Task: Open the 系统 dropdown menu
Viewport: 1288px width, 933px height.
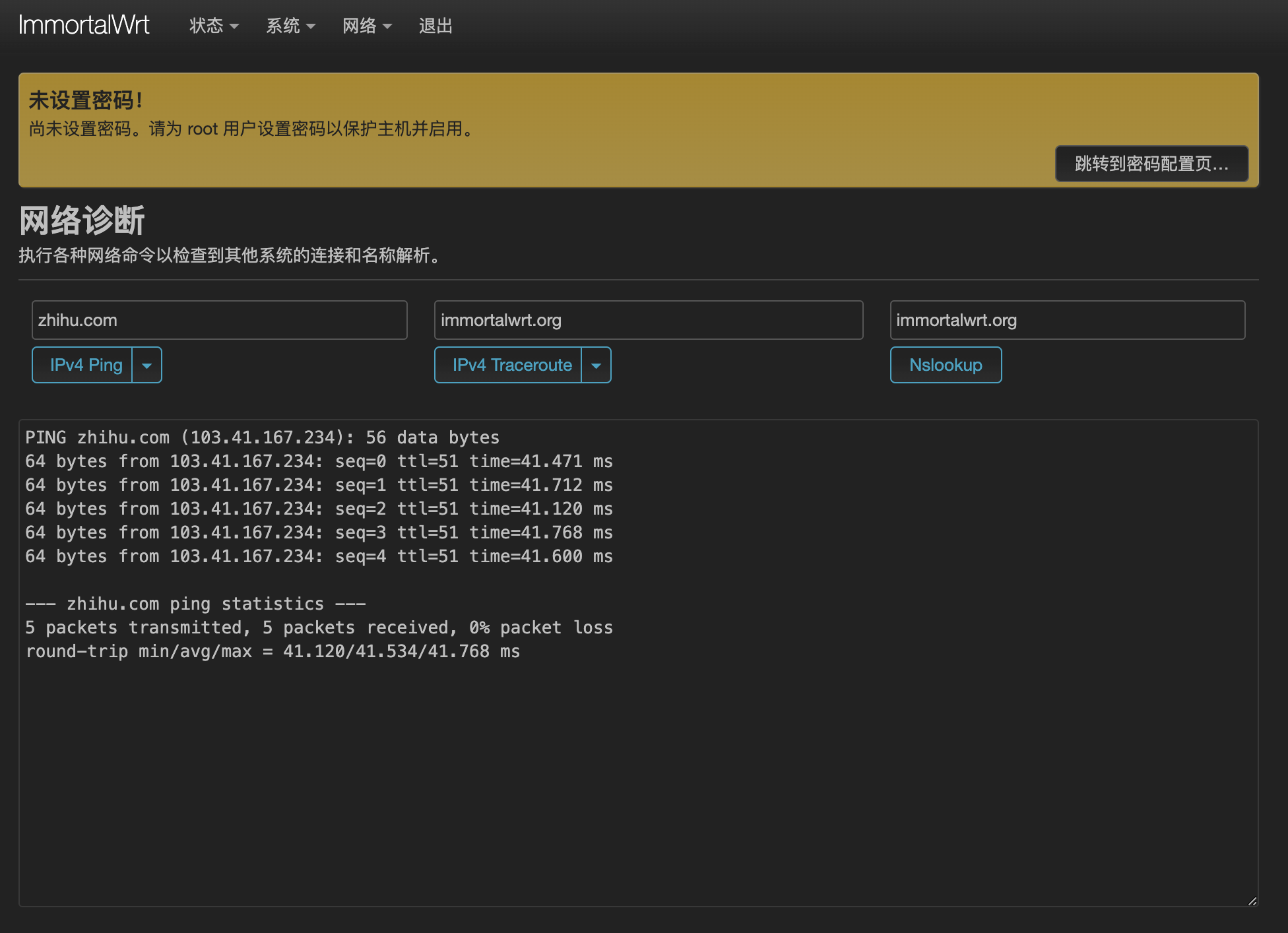Action: (290, 26)
